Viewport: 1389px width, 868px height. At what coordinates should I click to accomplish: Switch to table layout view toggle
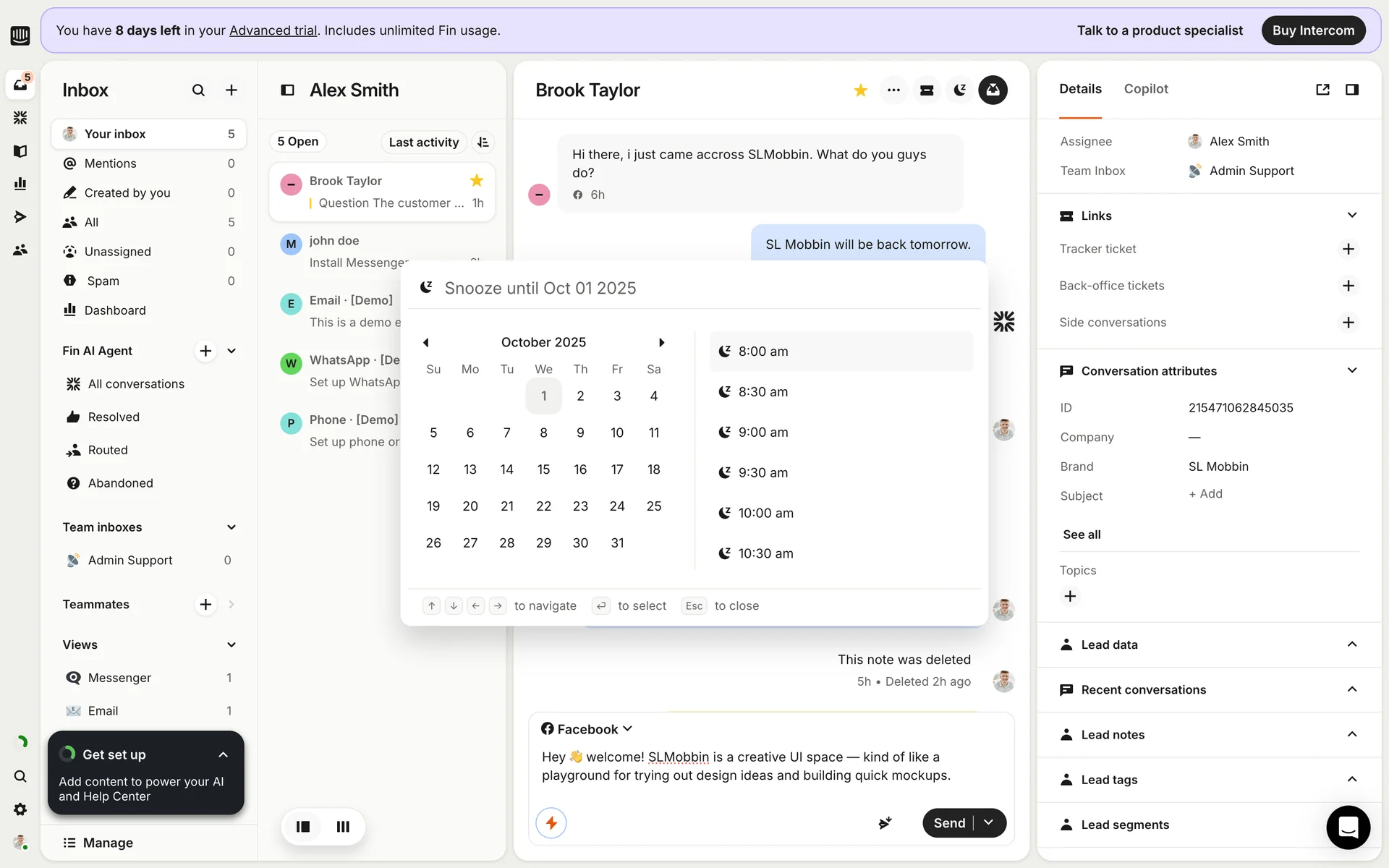tap(343, 826)
